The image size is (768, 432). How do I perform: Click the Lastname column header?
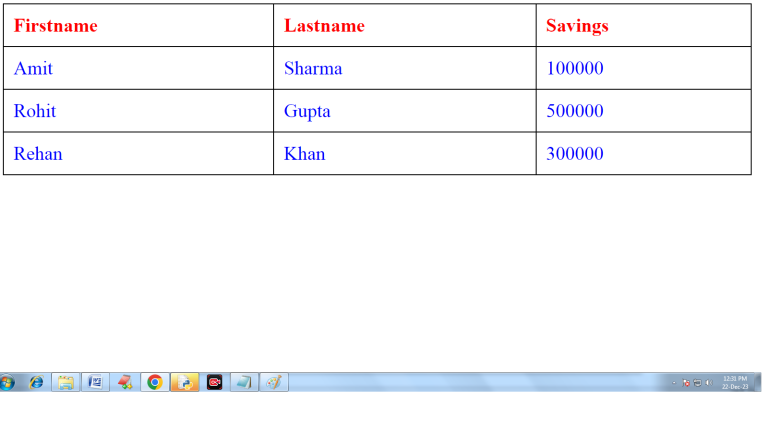(x=405, y=25)
